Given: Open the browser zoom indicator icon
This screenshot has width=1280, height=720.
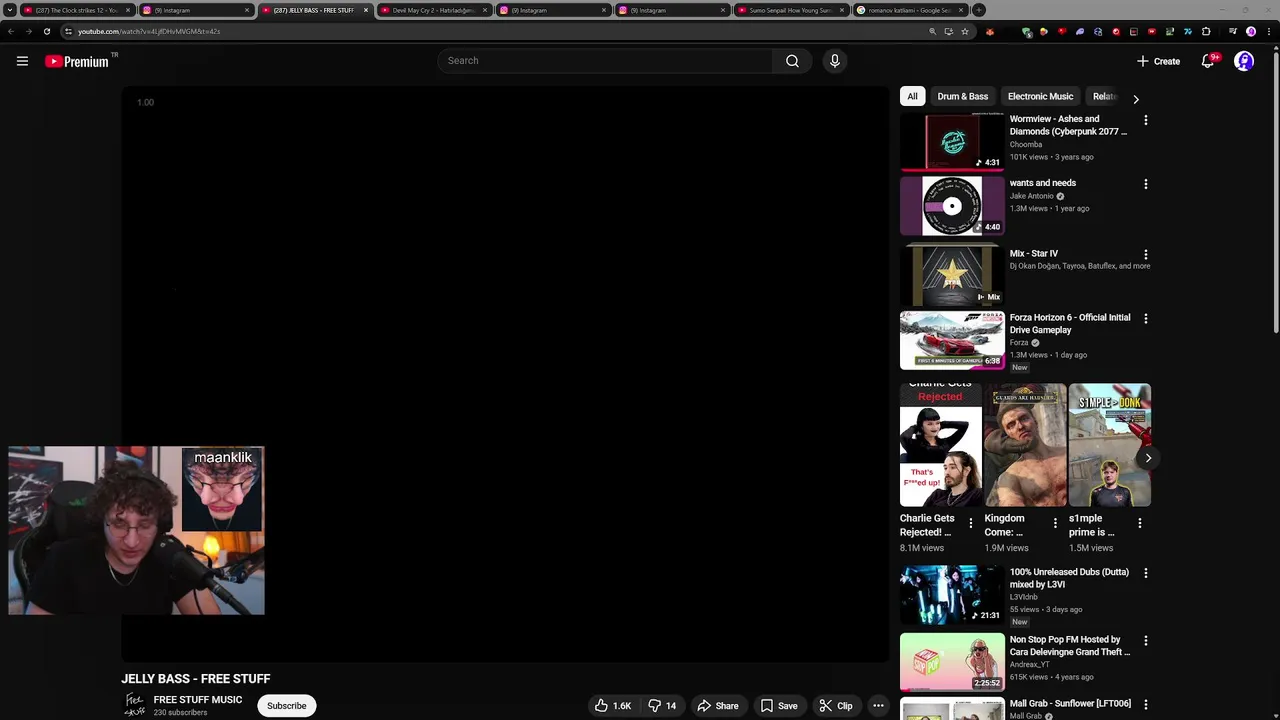Looking at the screenshot, I should [933, 31].
